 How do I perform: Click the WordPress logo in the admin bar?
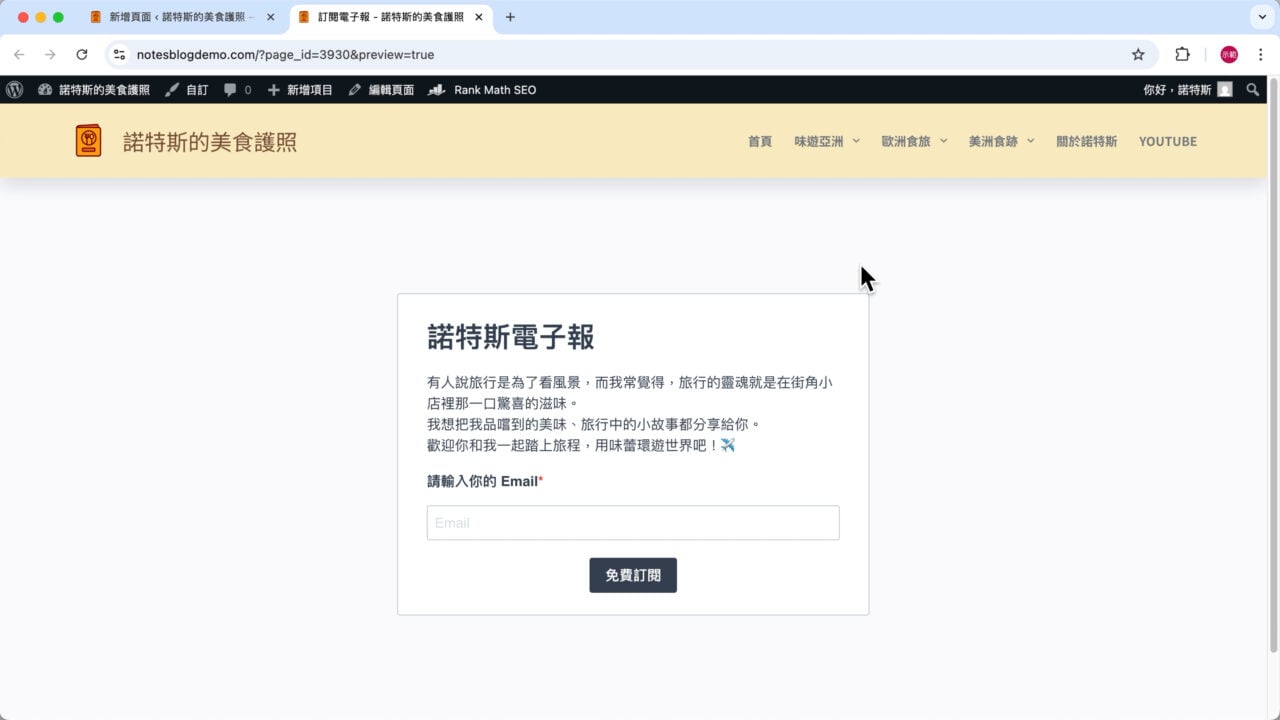(x=14, y=89)
